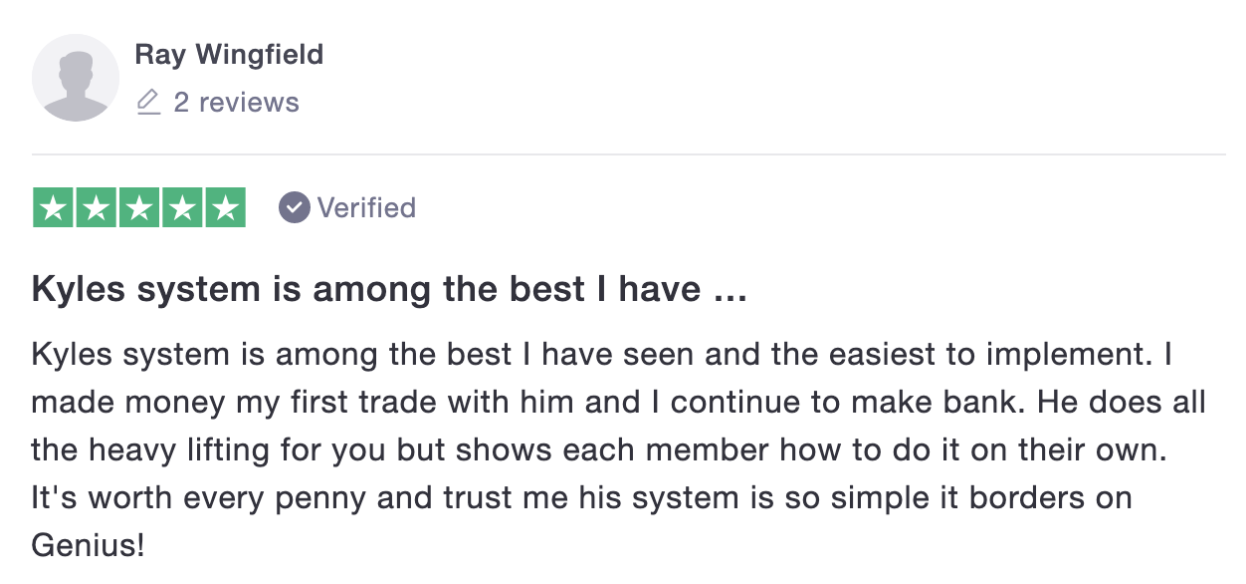Click the Verified checkmark badge icon
The height and width of the screenshot is (584, 1246).
click(293, 208)
